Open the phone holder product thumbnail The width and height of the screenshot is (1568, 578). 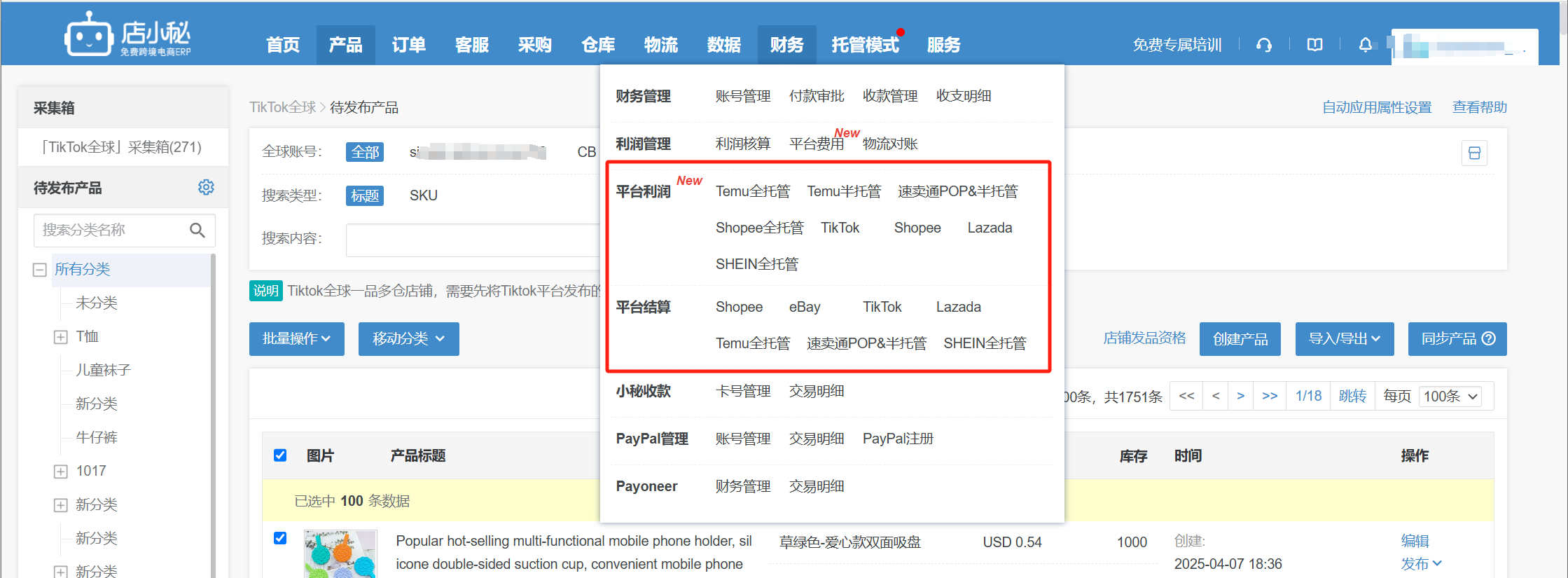pyautogui.click(x=340, y=553)
